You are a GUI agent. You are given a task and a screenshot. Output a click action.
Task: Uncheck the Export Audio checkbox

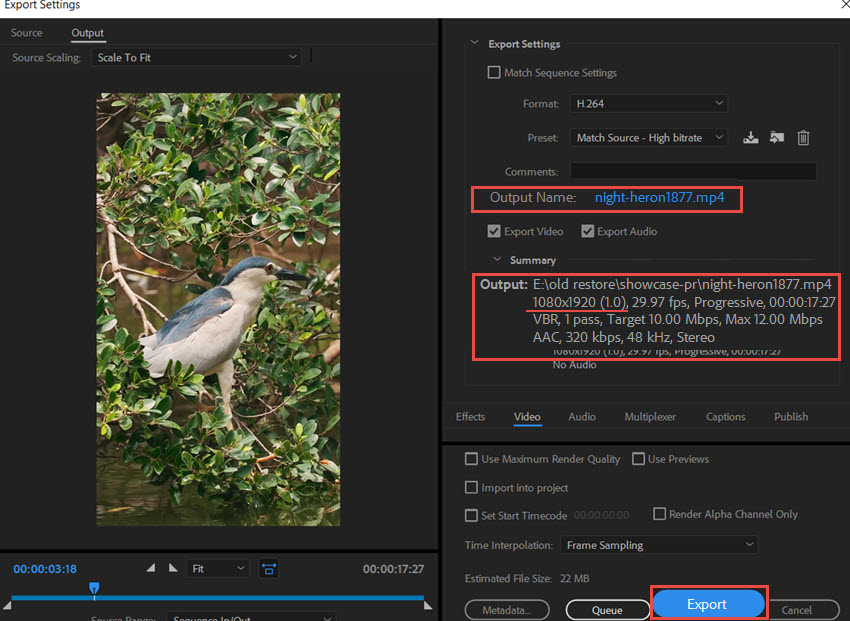pyautogui.click(x=588, y=231)
